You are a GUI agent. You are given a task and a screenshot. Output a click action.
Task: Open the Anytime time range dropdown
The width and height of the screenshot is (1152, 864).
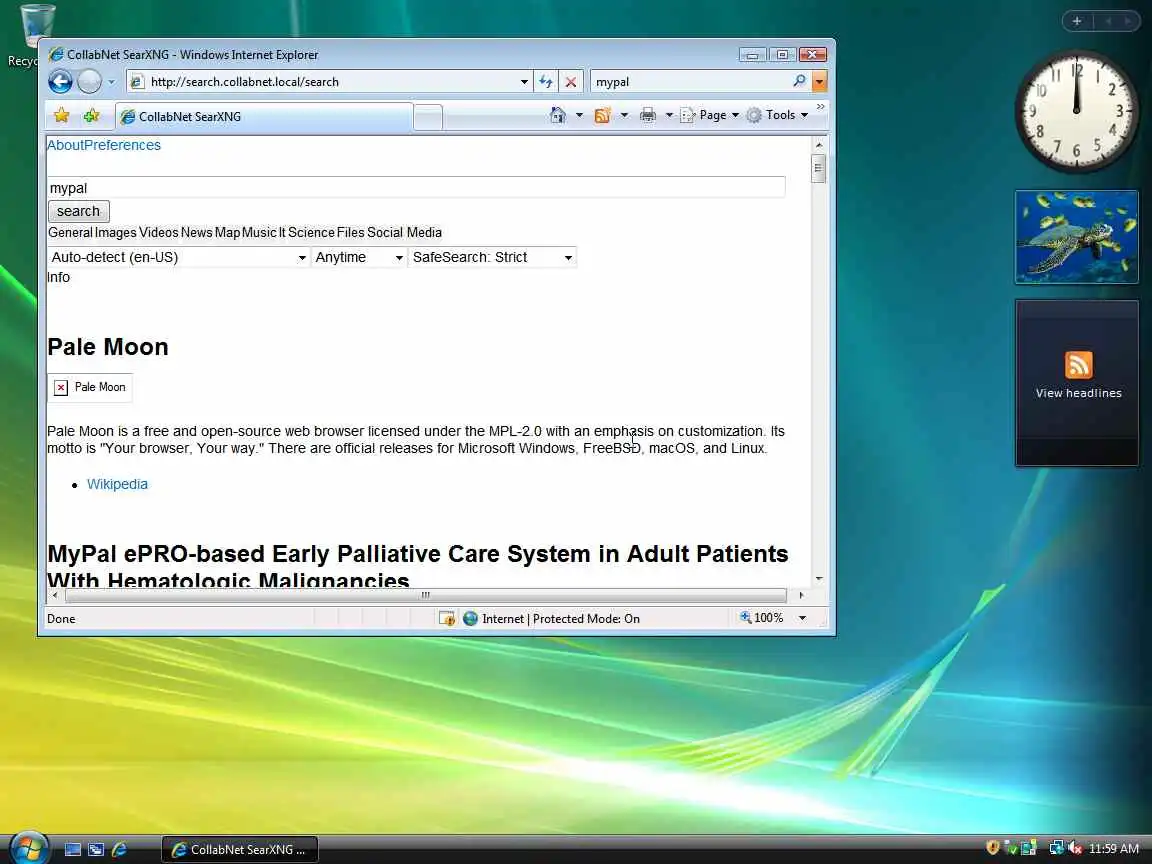point(359,257)
